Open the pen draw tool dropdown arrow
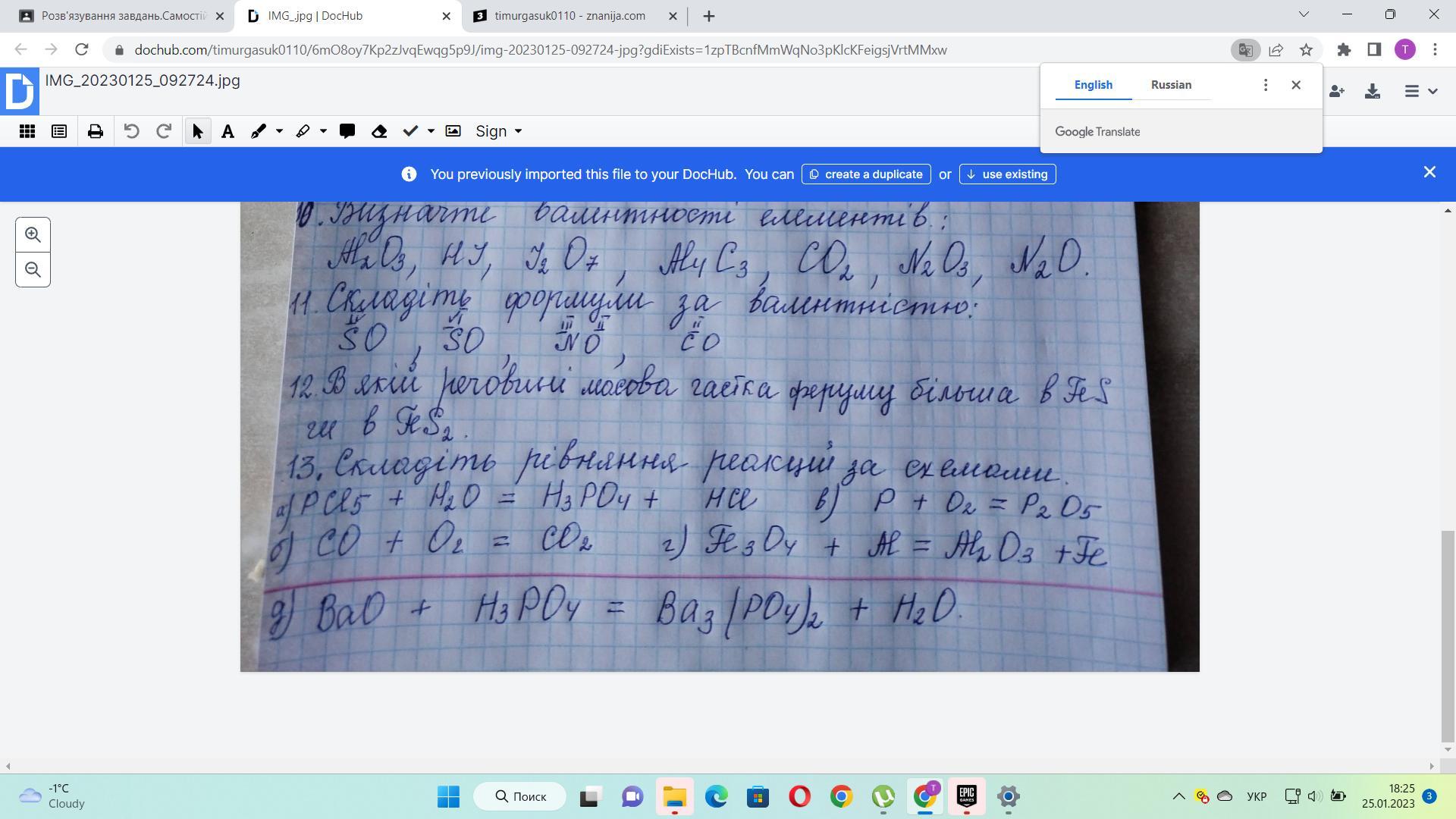 (279, 131)
